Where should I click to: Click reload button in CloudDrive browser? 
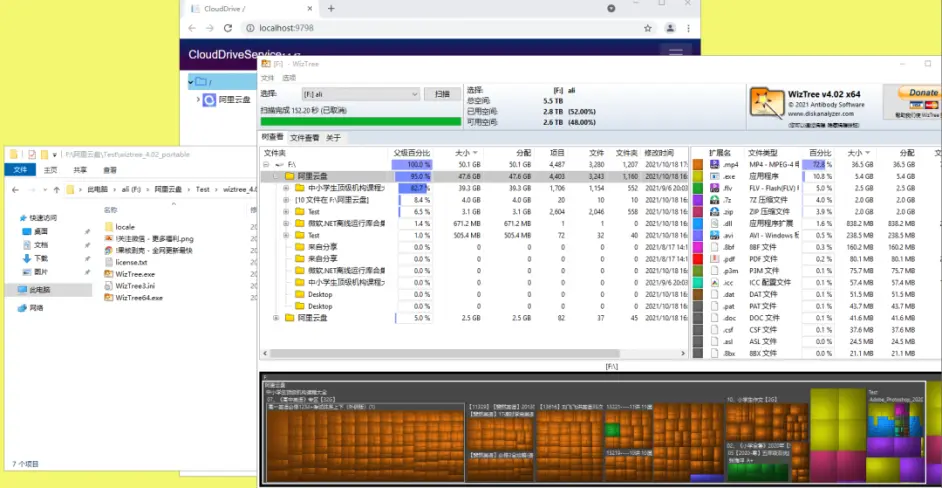228,28
